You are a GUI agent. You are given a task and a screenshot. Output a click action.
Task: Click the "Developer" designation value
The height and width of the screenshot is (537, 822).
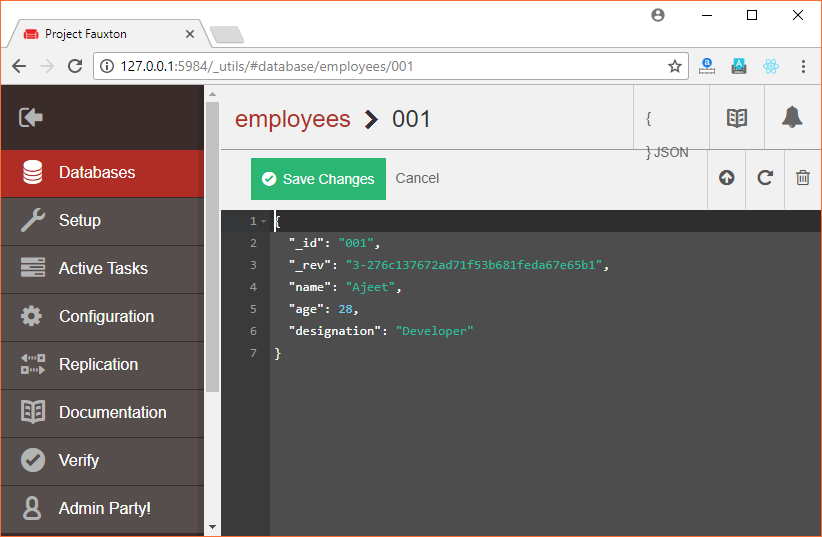(x=434, y=331)
